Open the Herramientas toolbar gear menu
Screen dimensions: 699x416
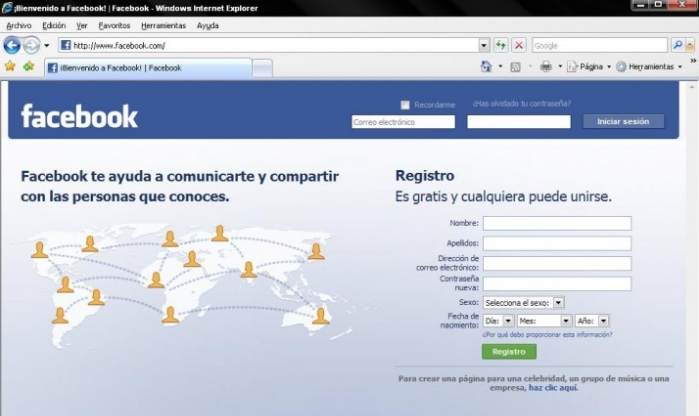(649, 67)
